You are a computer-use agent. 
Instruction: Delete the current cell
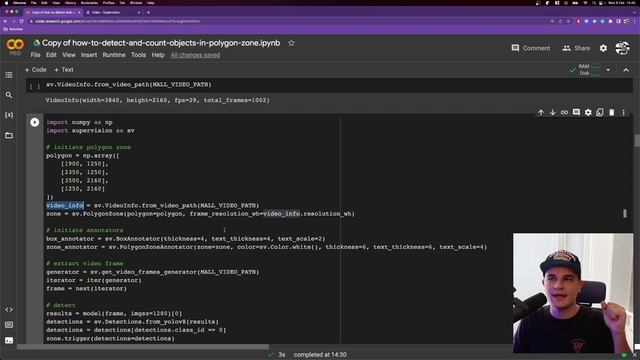[611, 112]
